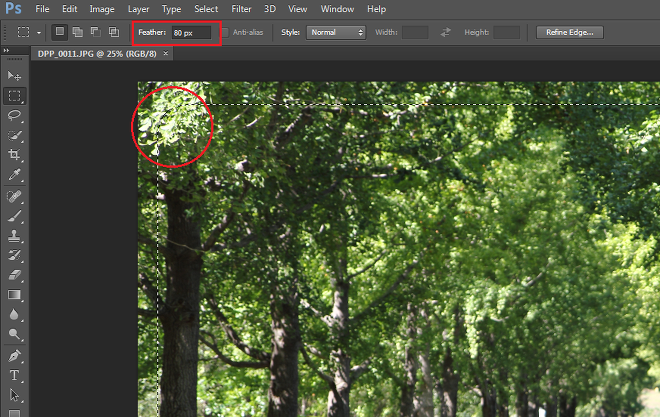Expand the toolbox panel double arrows
The image size is (660, 417).
(x=6, y=50)
